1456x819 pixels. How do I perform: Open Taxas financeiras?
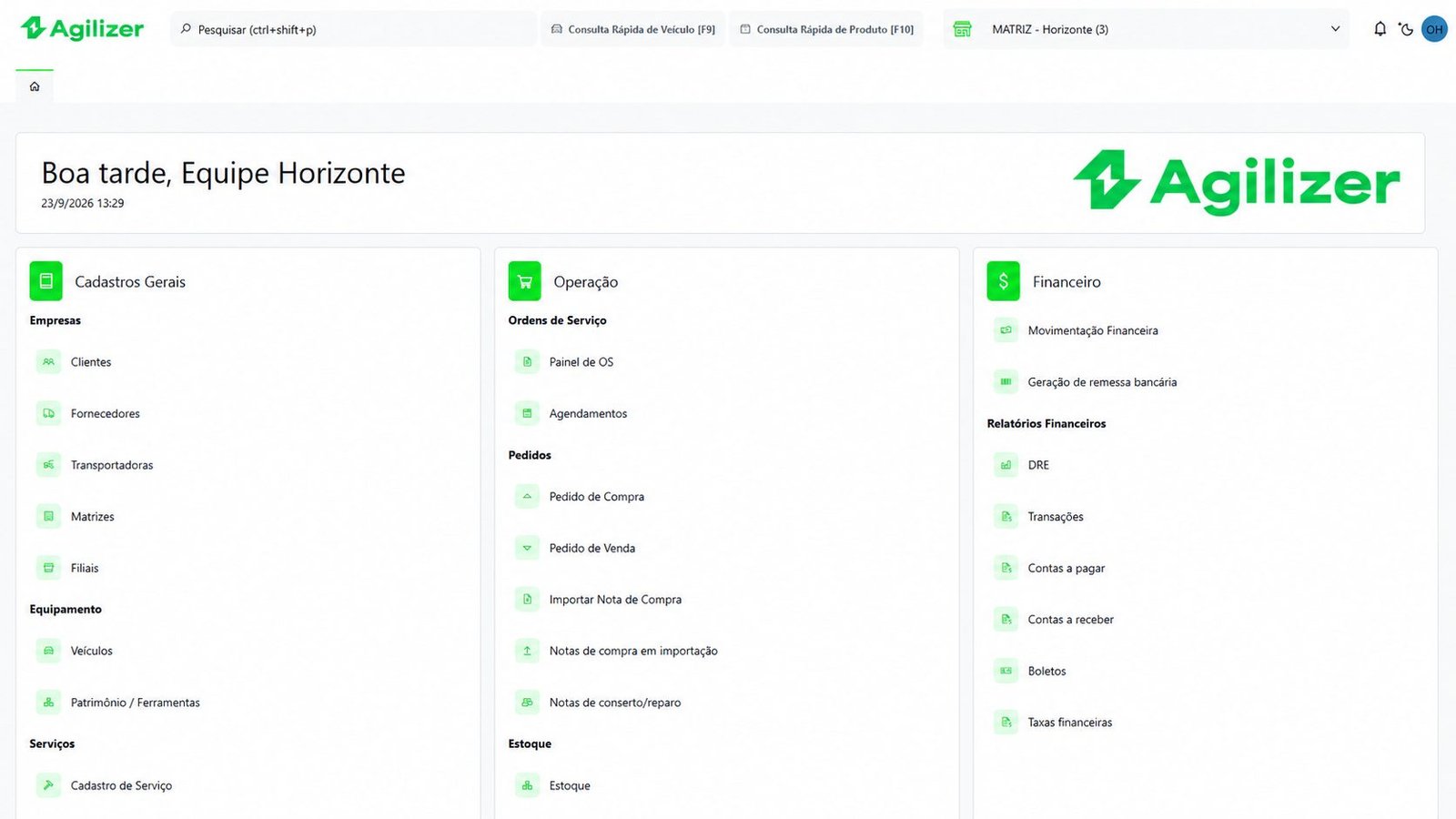[x=1070, y=723]
